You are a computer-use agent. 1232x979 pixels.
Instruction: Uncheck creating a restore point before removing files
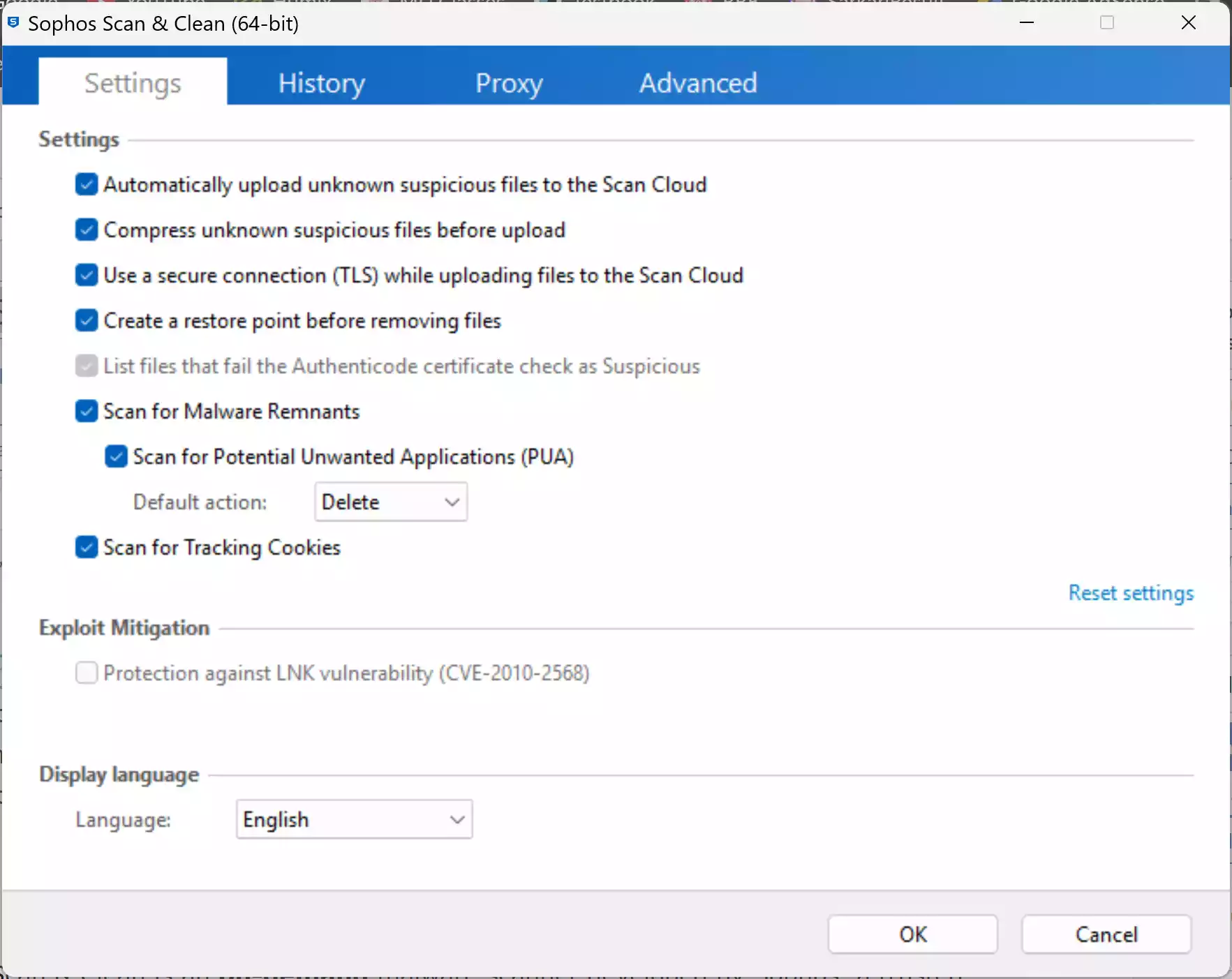click(86, 320)
